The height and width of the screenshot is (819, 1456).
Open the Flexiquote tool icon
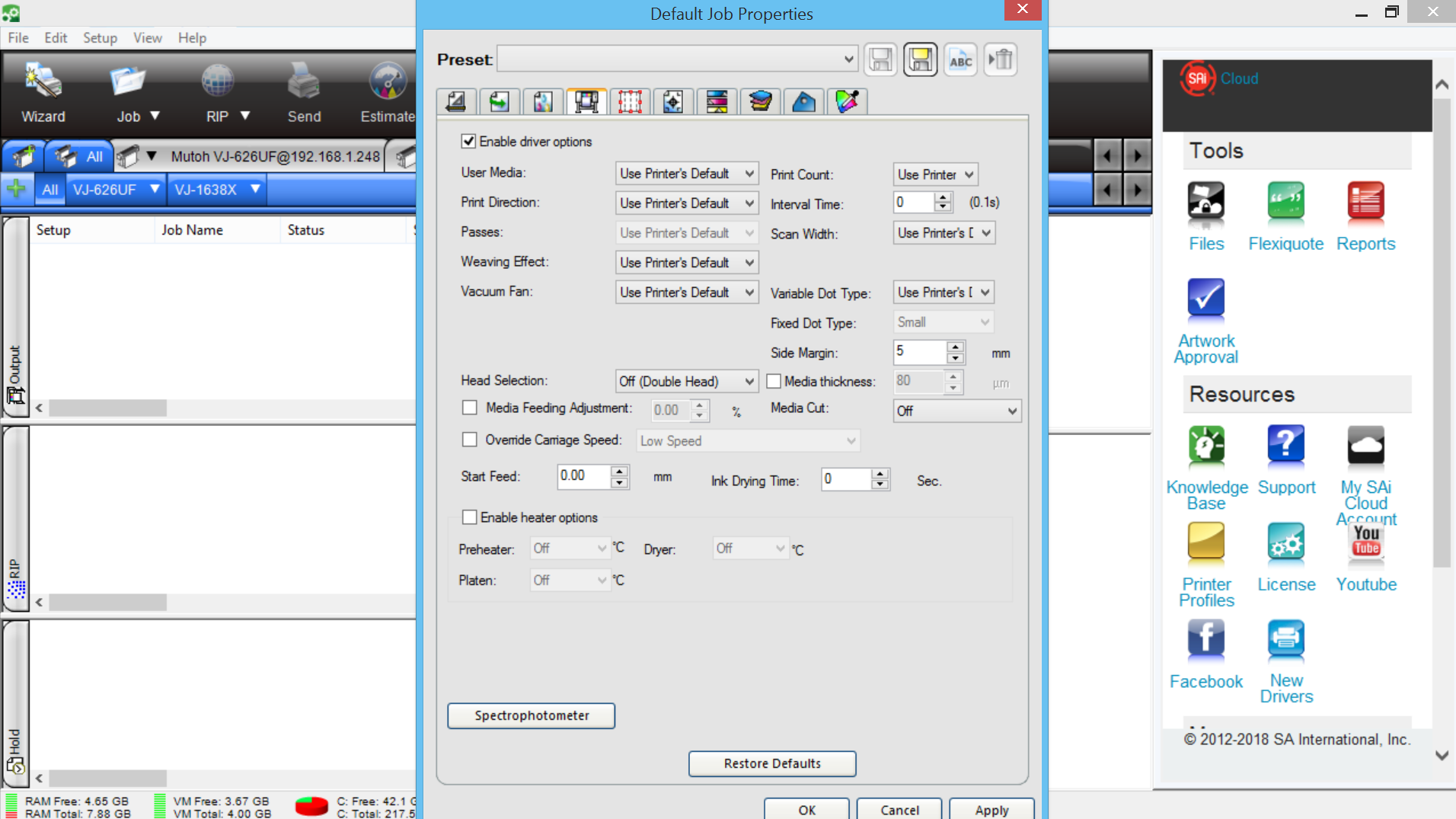[x=1286, y=203]
